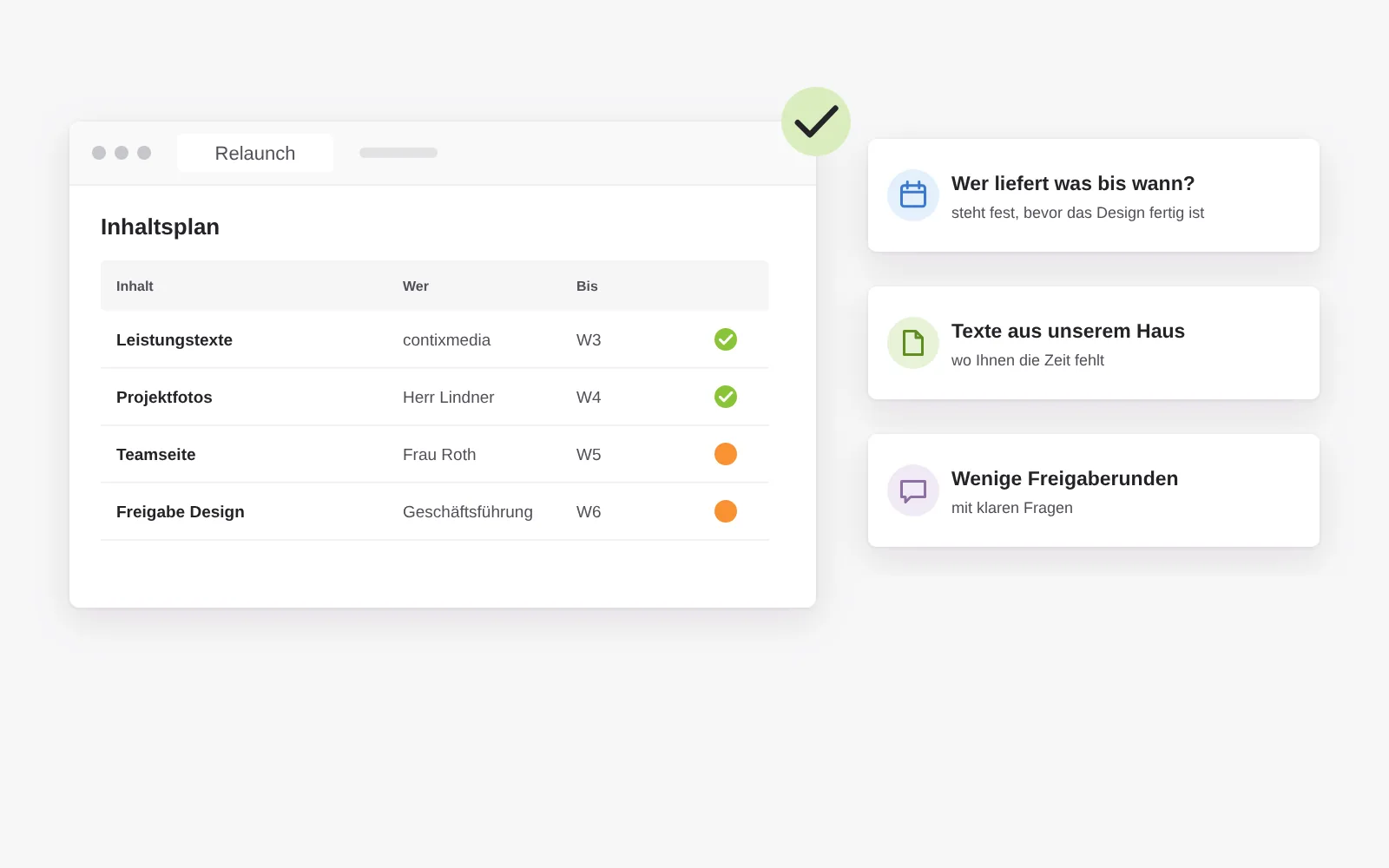The width and height of the screenshot is (1389, 868).
Task: Click Herr Lindner in the Wer column
Action: pyautogui.click(x=449, y=398)
